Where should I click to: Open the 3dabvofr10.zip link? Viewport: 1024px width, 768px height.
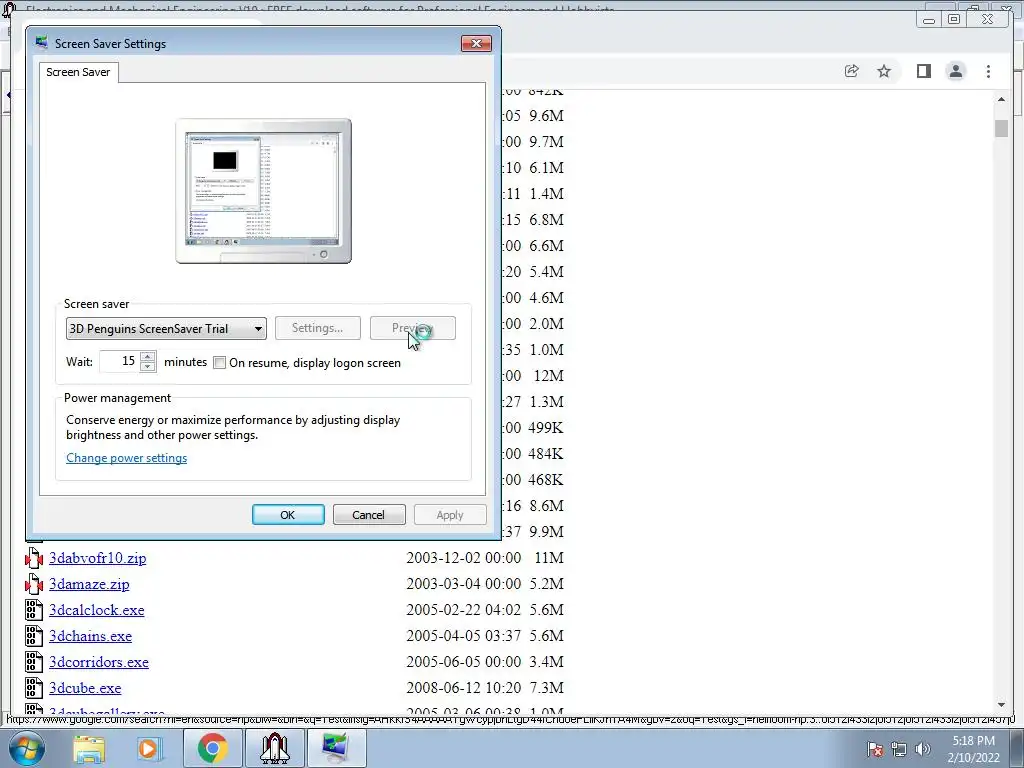pyautogui.click(x=98, y=558)
